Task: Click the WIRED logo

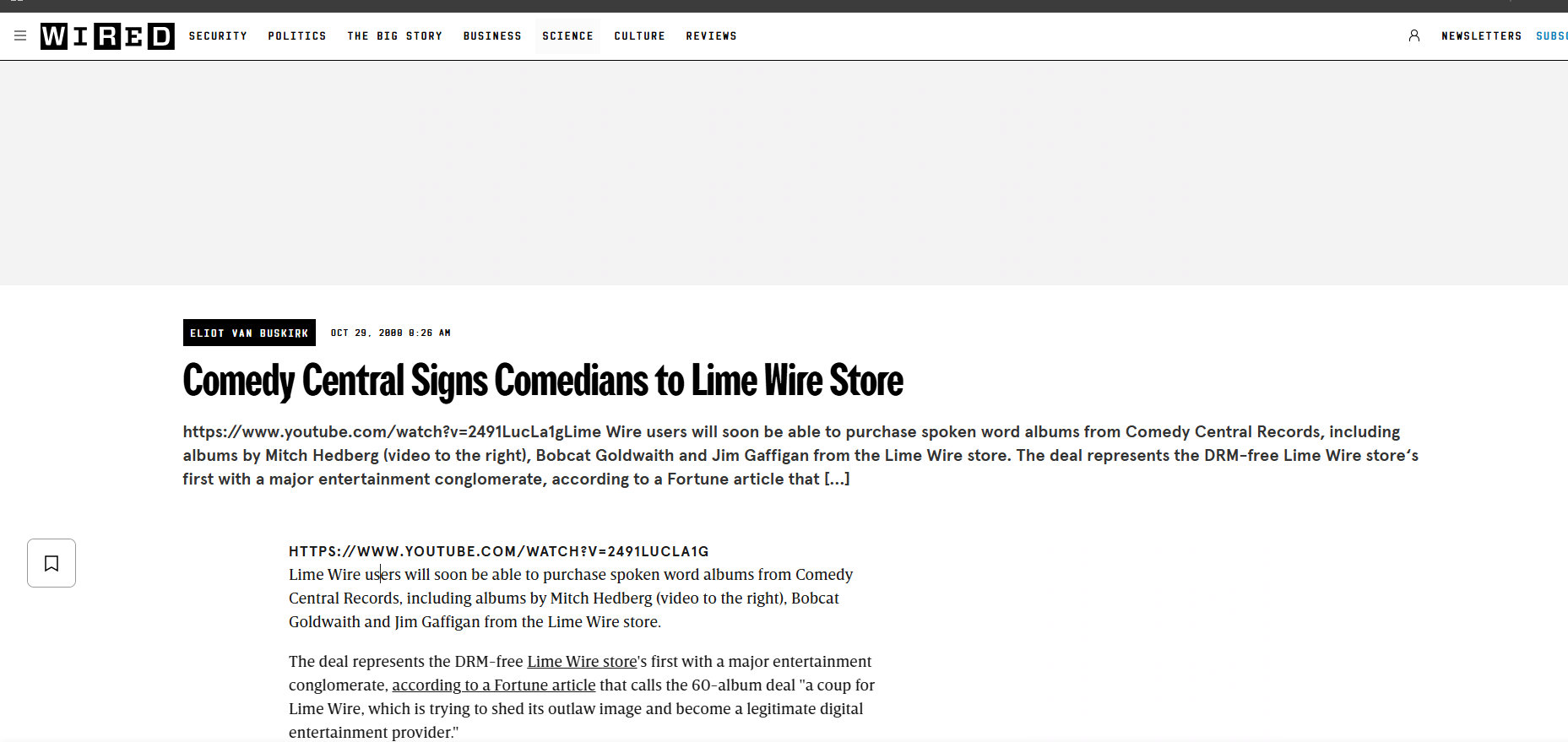Action: (x=107, y=36)
